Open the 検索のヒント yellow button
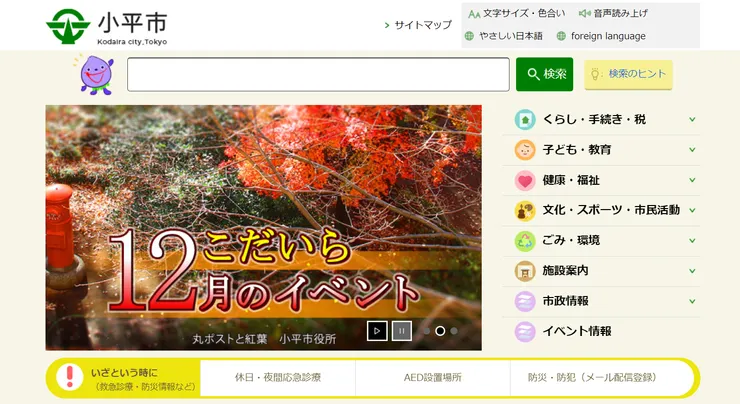This screenshot has width=740, height=404. point(628,74)
